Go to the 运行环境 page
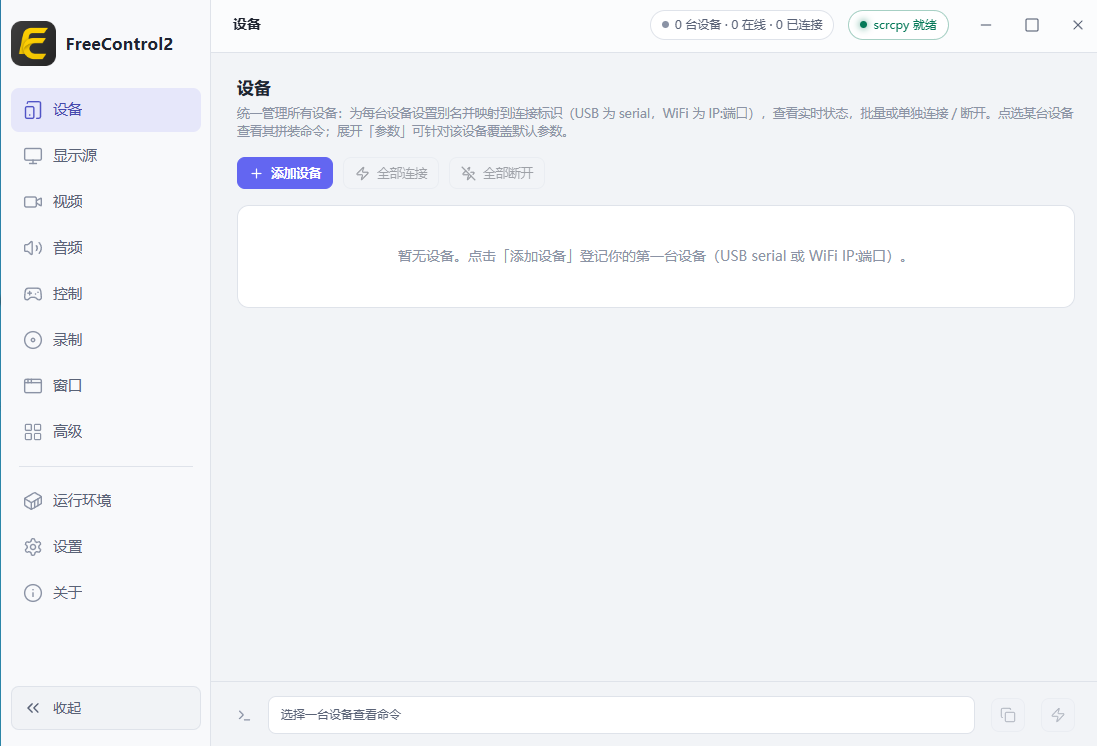This screenshot has width=1097, height=746. tap(106, 500)
